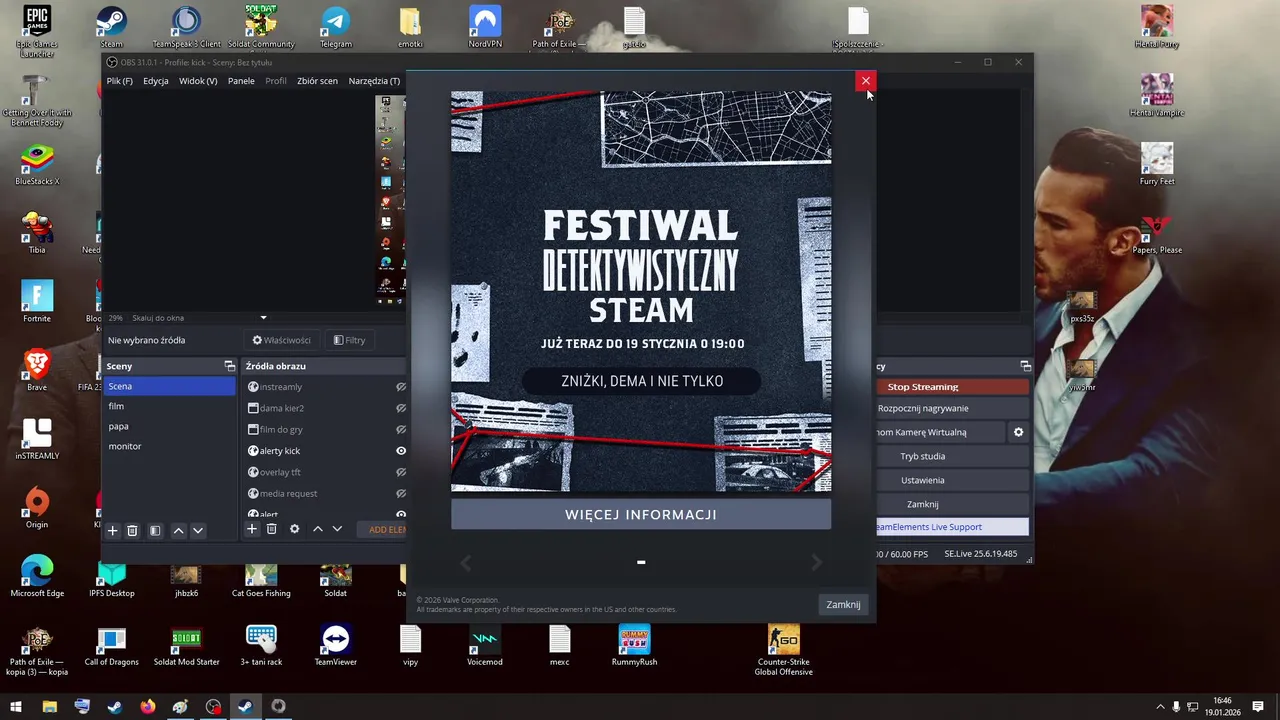Image resolution: width=1280 pixels, height=720 pixels.
Task: Open Edycja menu in OBS
Action: [x=155, y=81]
